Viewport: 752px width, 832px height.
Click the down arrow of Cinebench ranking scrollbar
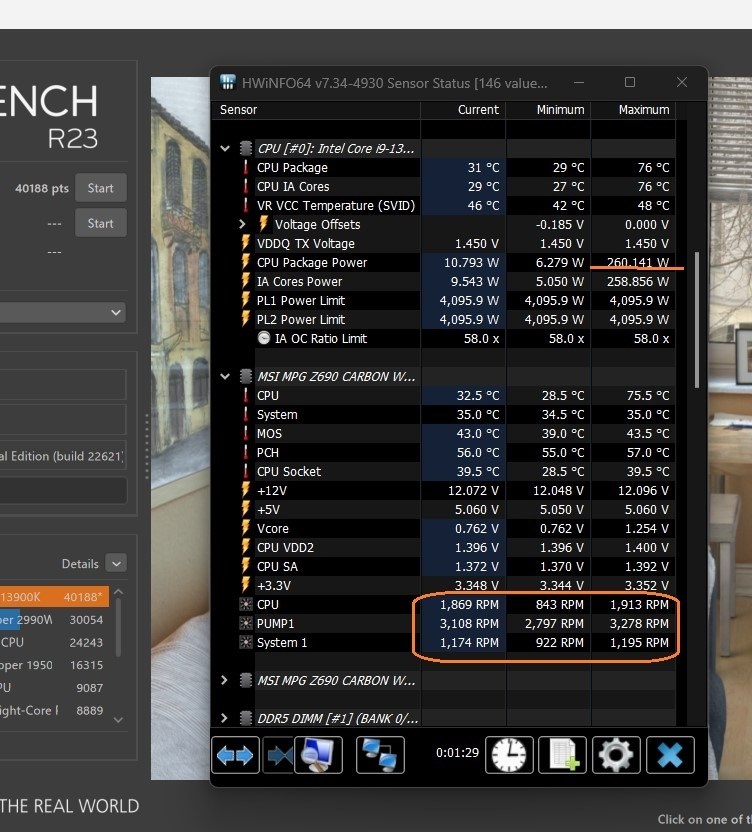tap(118, 720)
